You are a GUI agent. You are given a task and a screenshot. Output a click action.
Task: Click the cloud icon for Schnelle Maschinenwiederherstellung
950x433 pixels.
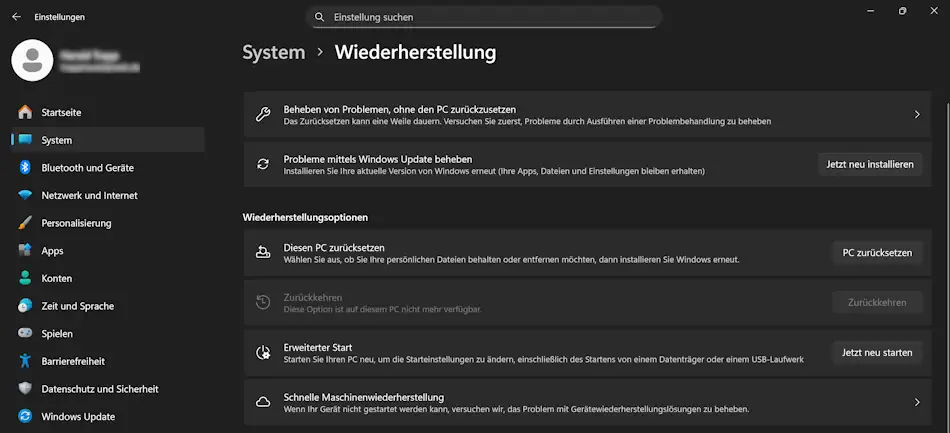pyautogui.click(x=263, y=402)
